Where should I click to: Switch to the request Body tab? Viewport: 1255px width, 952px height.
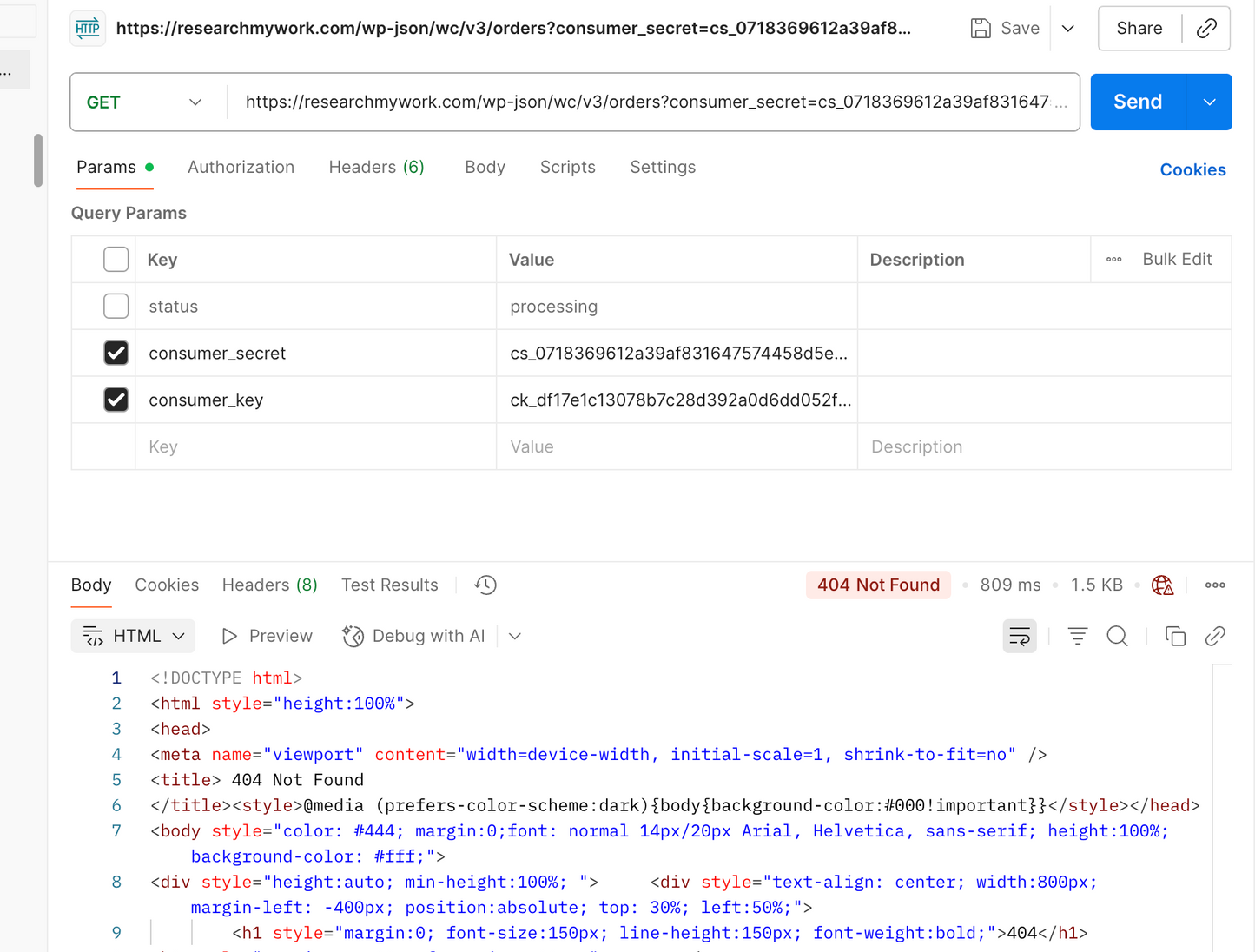tap(485, 167)
